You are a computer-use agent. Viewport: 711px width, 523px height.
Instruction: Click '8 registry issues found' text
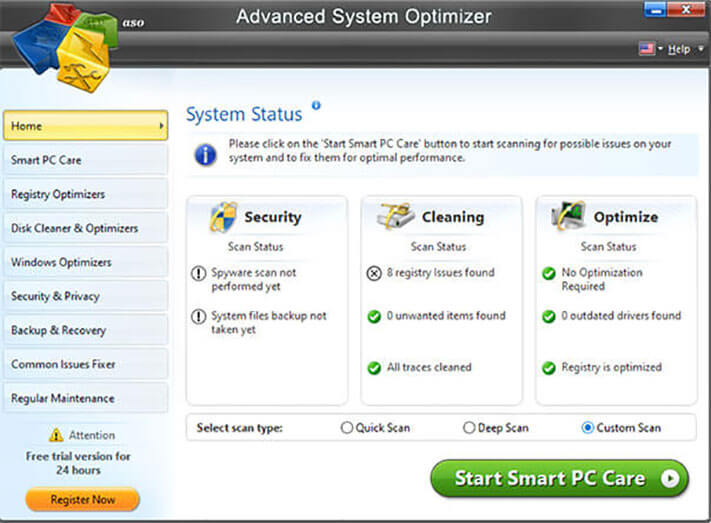pos(440,273)
